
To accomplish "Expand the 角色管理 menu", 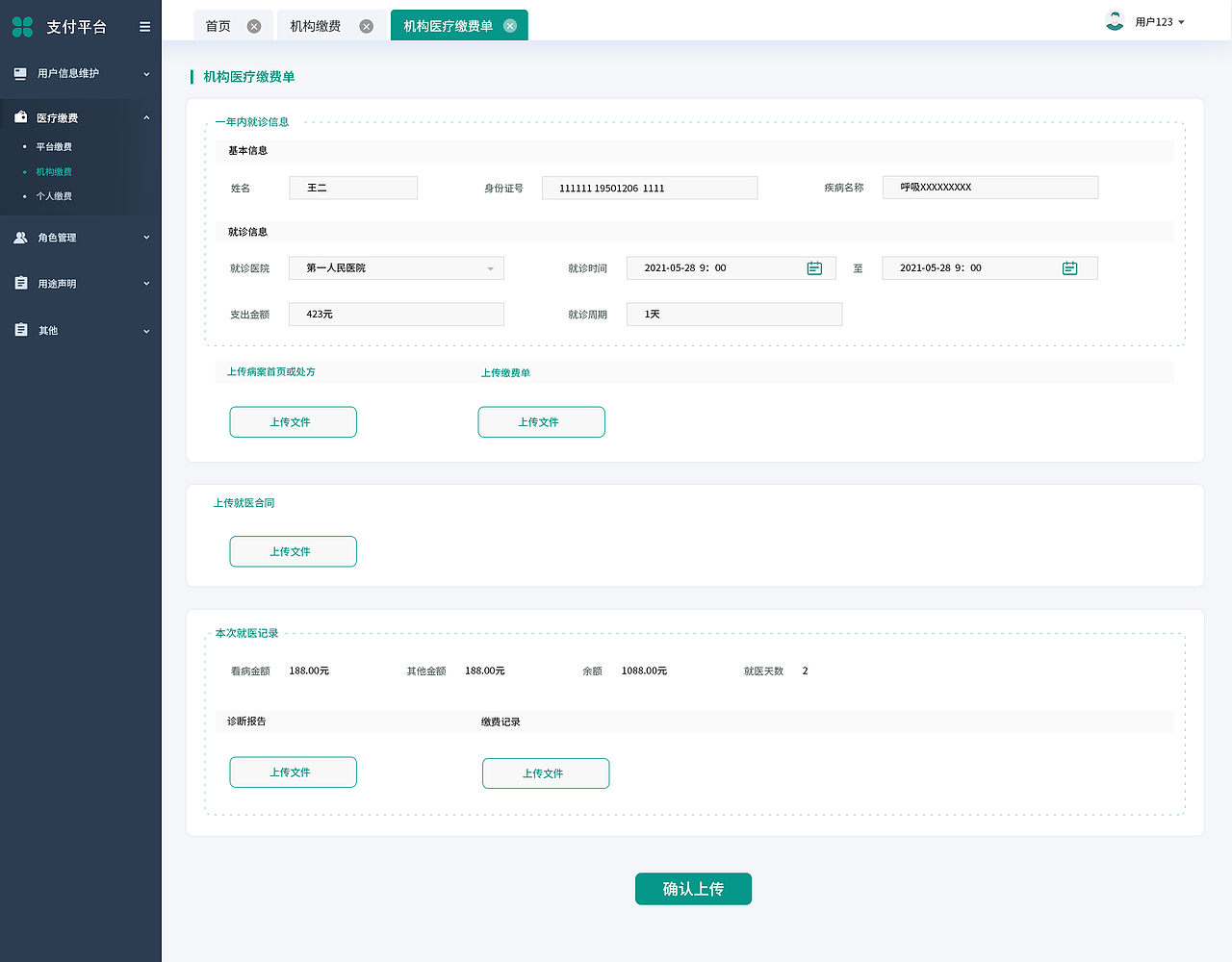I will point(146,238).
